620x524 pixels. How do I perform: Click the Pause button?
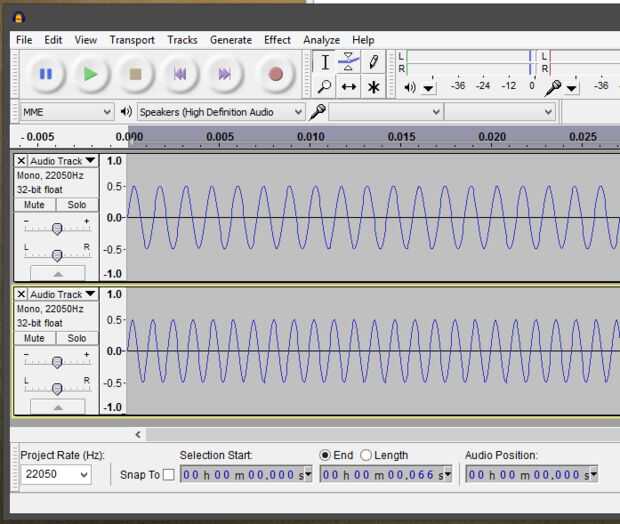tap(45, 73)
